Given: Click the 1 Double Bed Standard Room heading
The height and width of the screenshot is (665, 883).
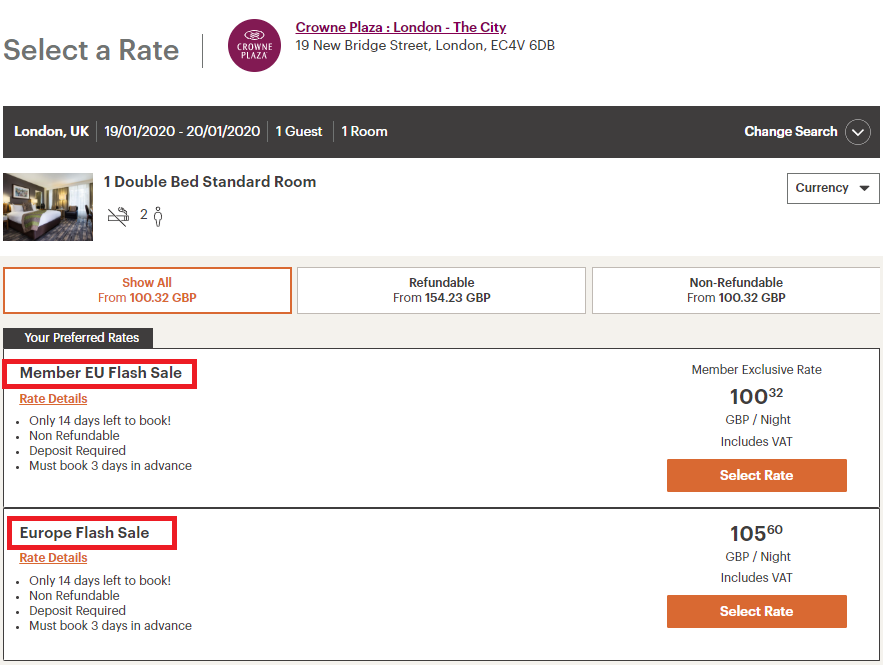Looking at the screenshot, I should pos(210,182).
